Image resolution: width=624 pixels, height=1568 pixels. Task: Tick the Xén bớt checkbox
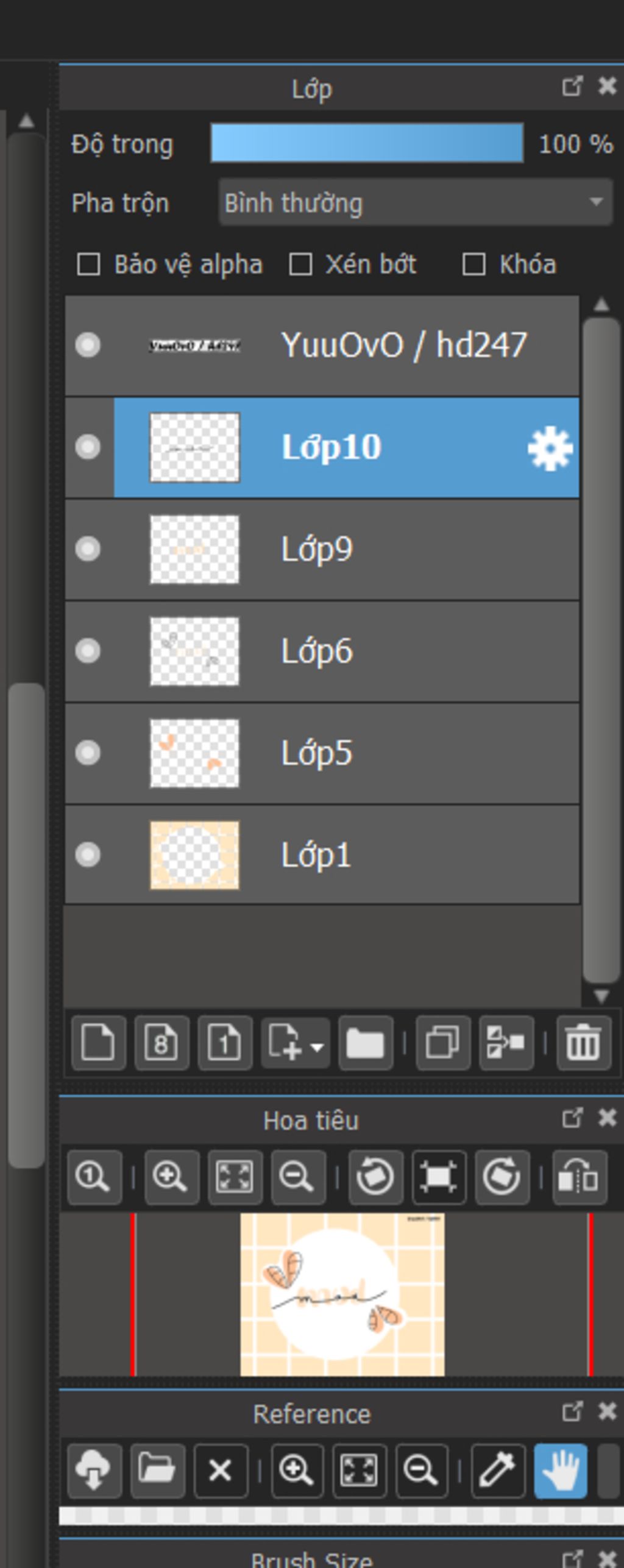301,265
